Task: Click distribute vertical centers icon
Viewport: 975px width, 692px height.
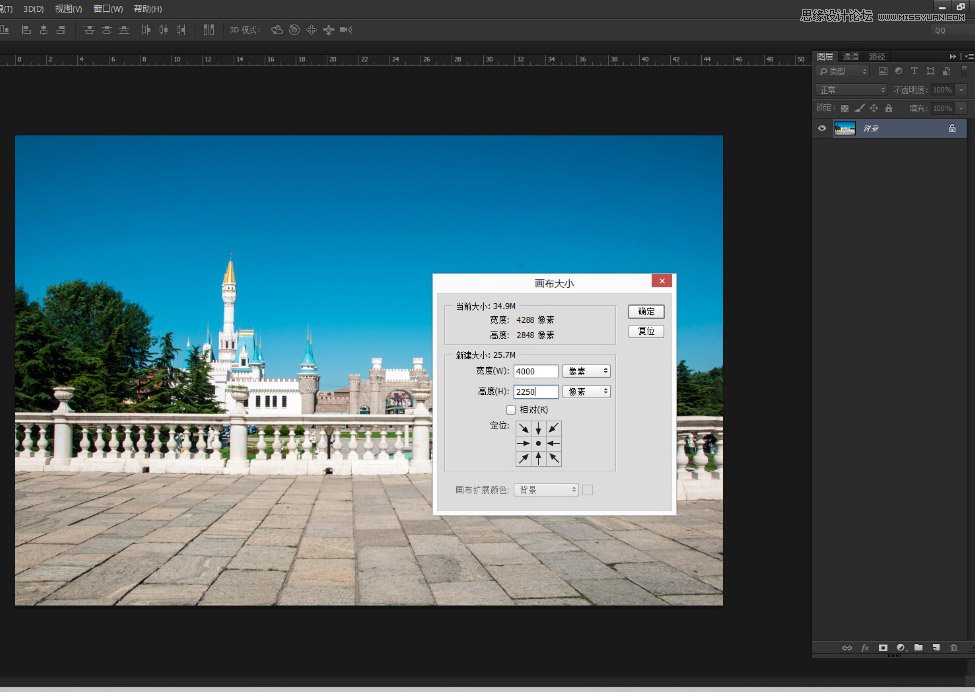Action: [107, 29]
